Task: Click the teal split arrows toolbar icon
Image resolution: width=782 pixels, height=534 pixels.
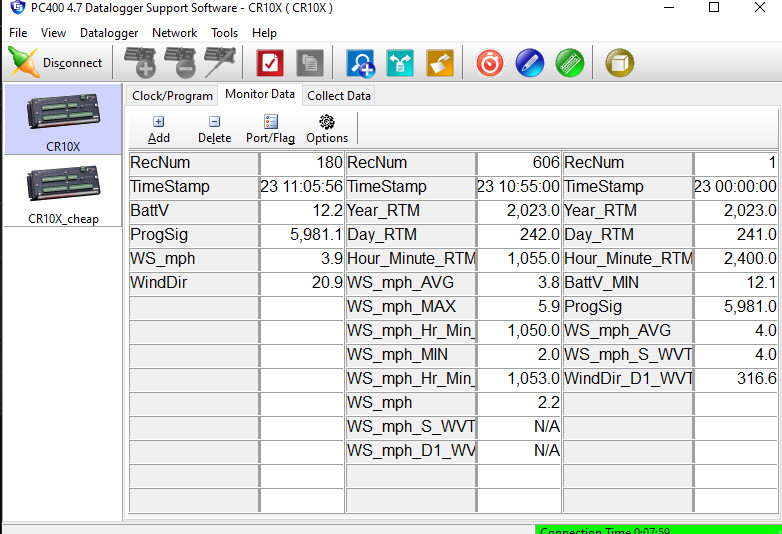Action: click(x=400, y=63)
